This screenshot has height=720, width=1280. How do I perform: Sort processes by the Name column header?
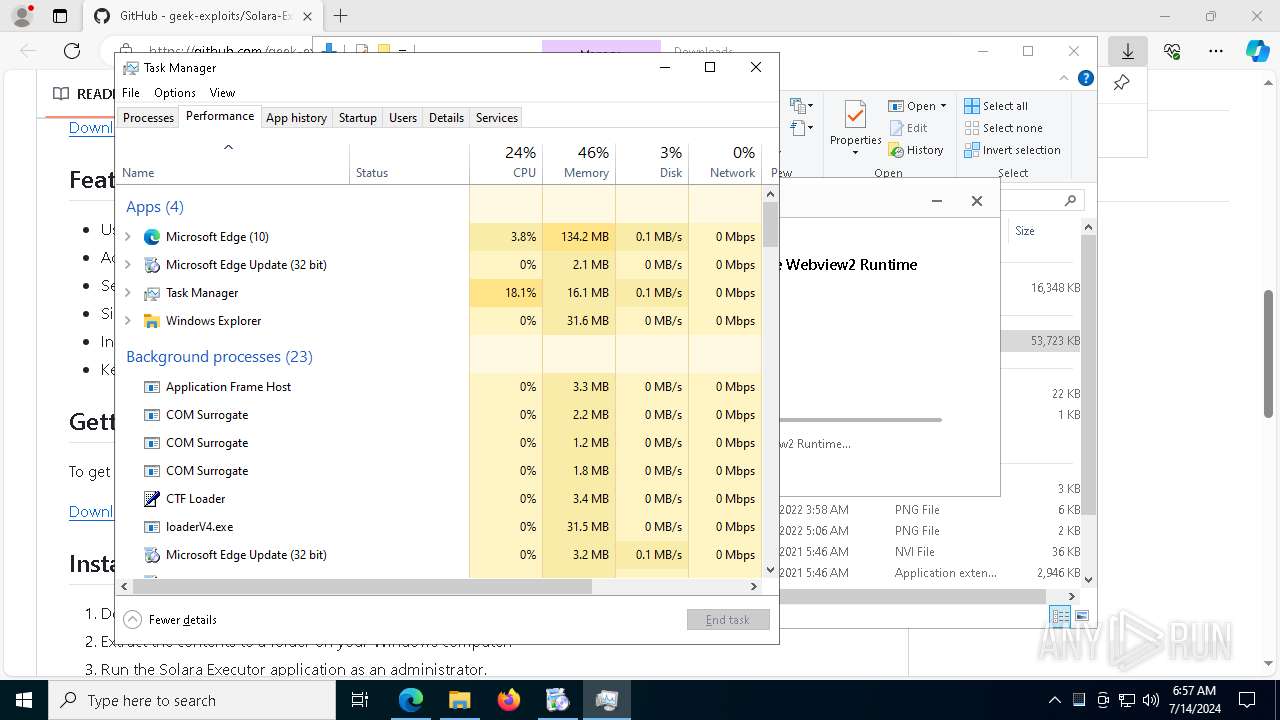pos(232,163)
